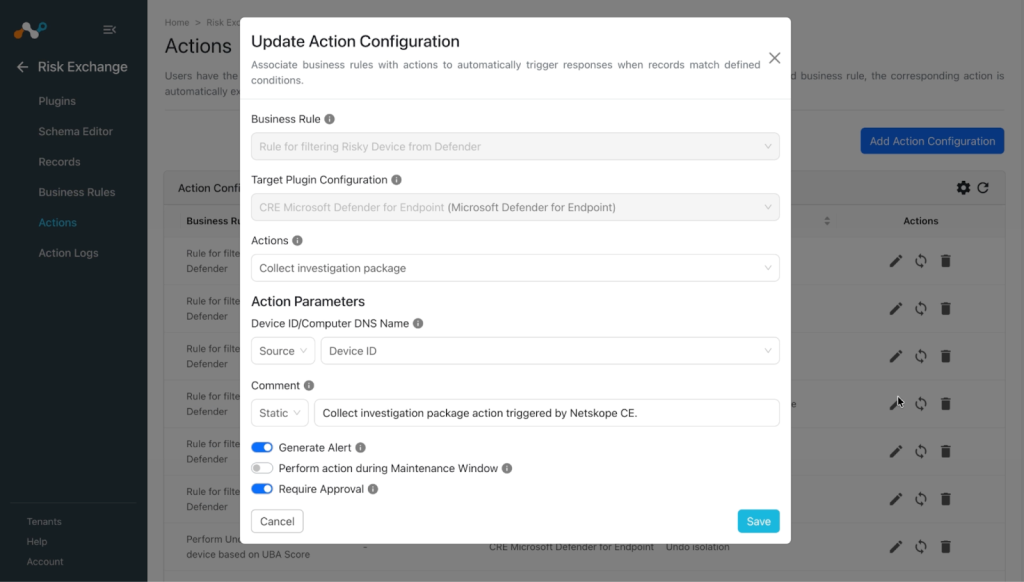1024x582 pixels.
Task: Open the Target Plugin Configuration dropdown
Action: click(515, 207)
